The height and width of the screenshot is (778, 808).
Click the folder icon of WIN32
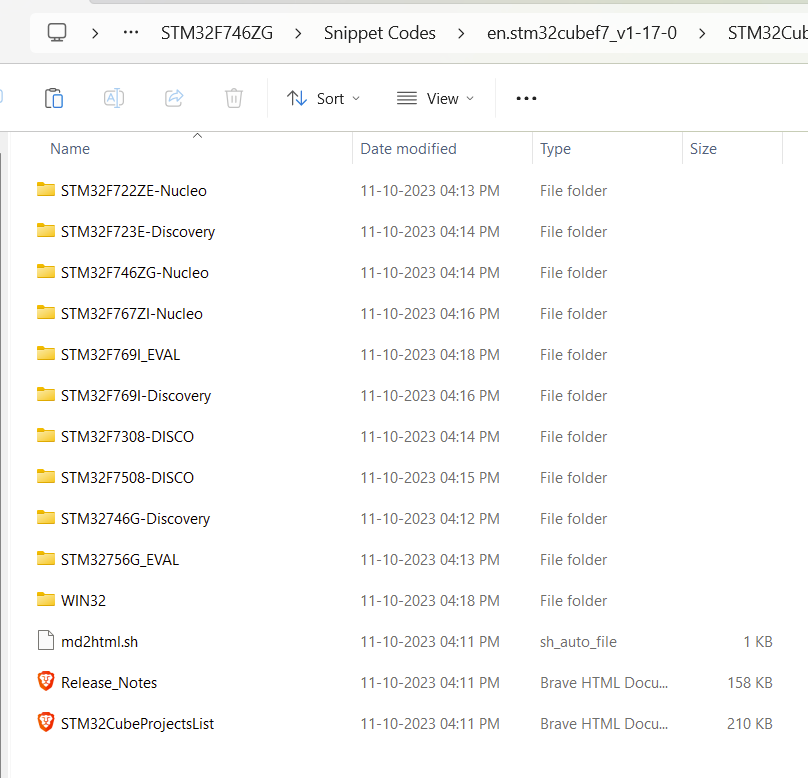(46, 599)
